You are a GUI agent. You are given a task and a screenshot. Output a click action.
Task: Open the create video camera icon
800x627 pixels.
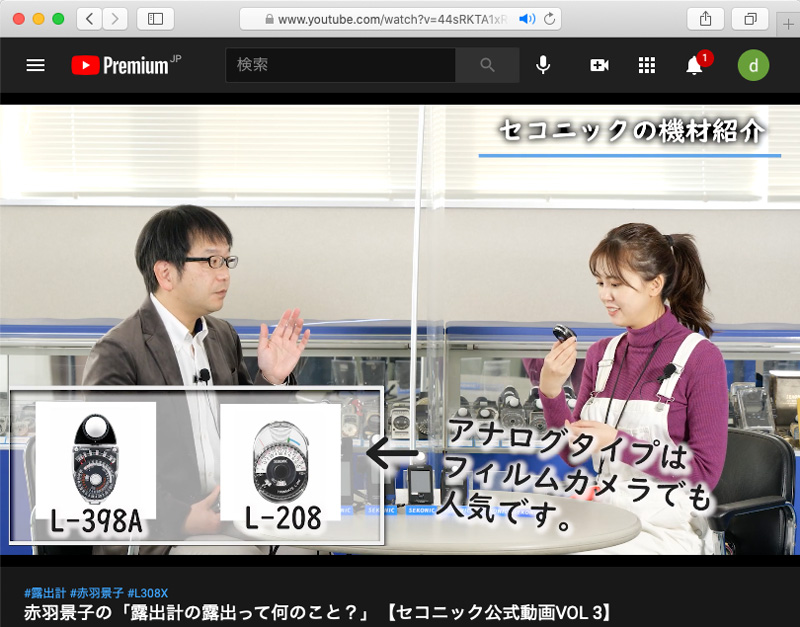click(x=598, y=65)
